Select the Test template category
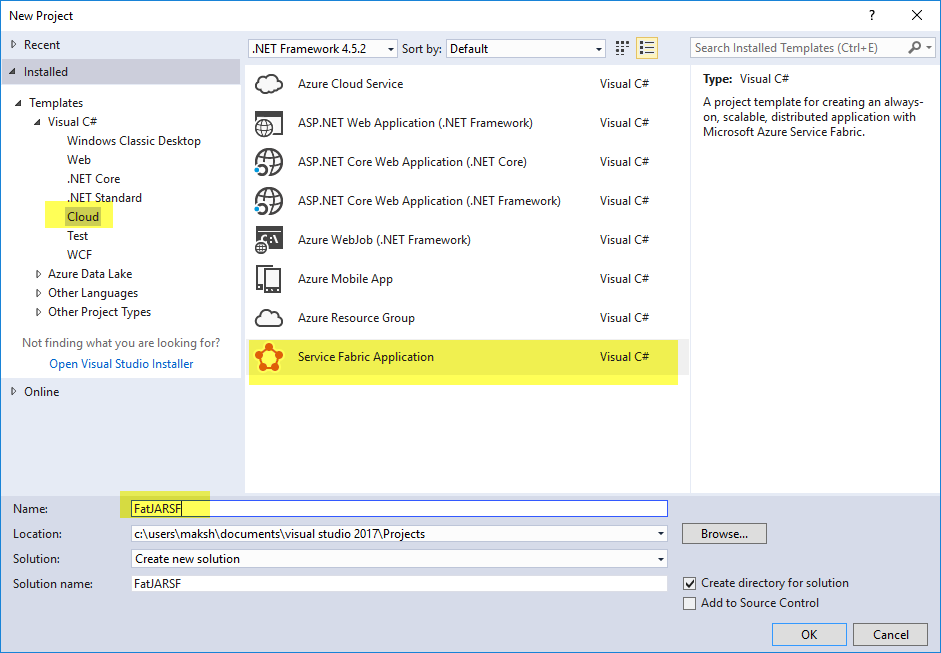This screenshot has width=941, height=653. (77, 236)
